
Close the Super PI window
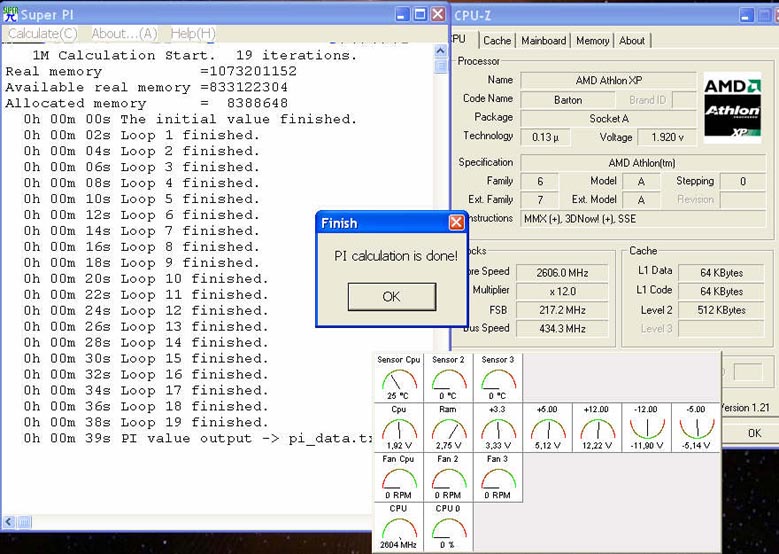[438, 14]
